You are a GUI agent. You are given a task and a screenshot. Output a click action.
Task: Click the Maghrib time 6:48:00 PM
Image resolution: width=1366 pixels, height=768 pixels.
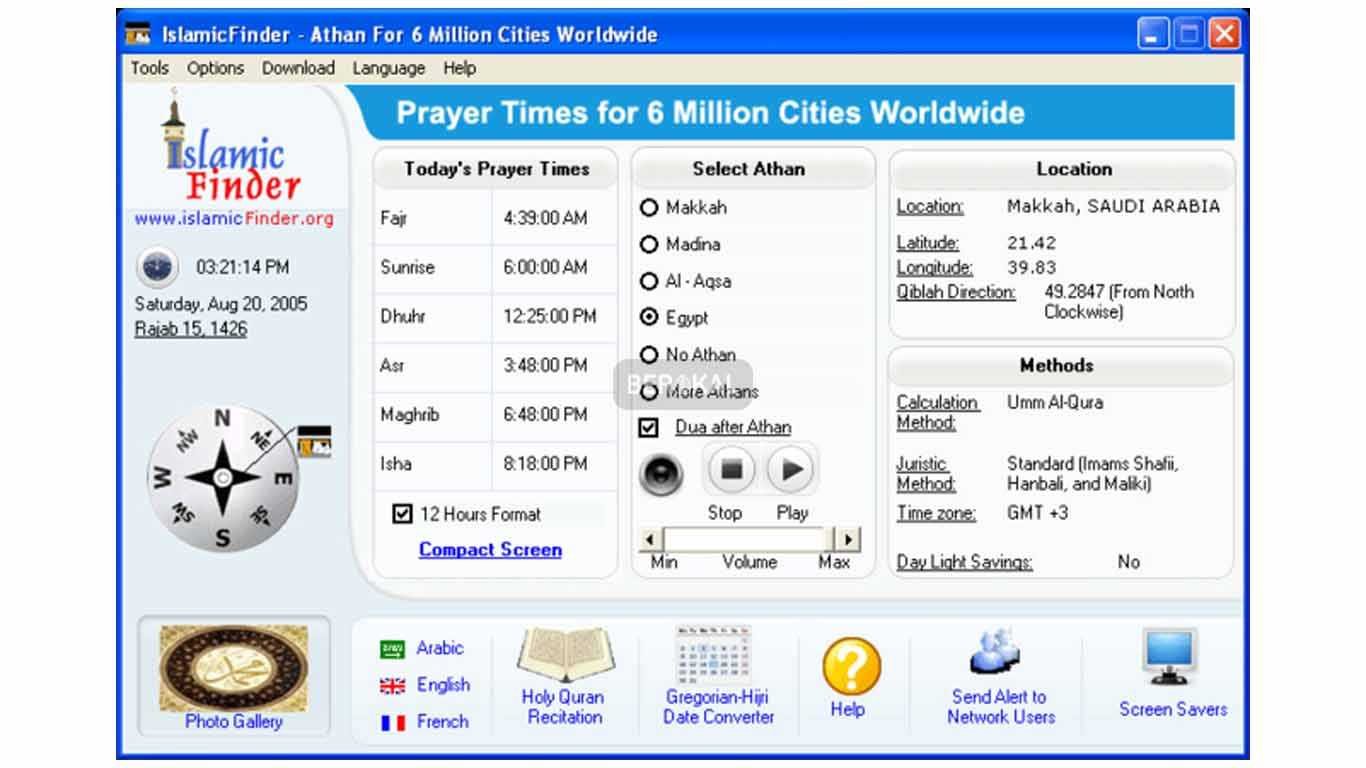pos(545,414)
